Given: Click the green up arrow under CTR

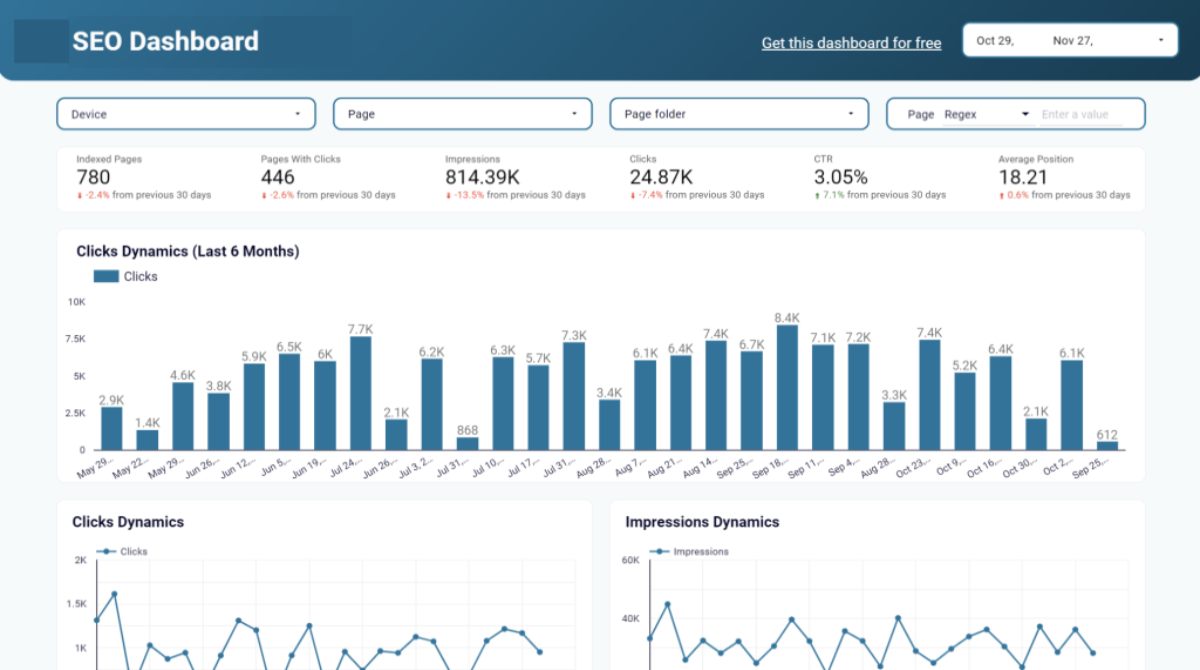Looking at the screenshot, I should click(817, 196).
